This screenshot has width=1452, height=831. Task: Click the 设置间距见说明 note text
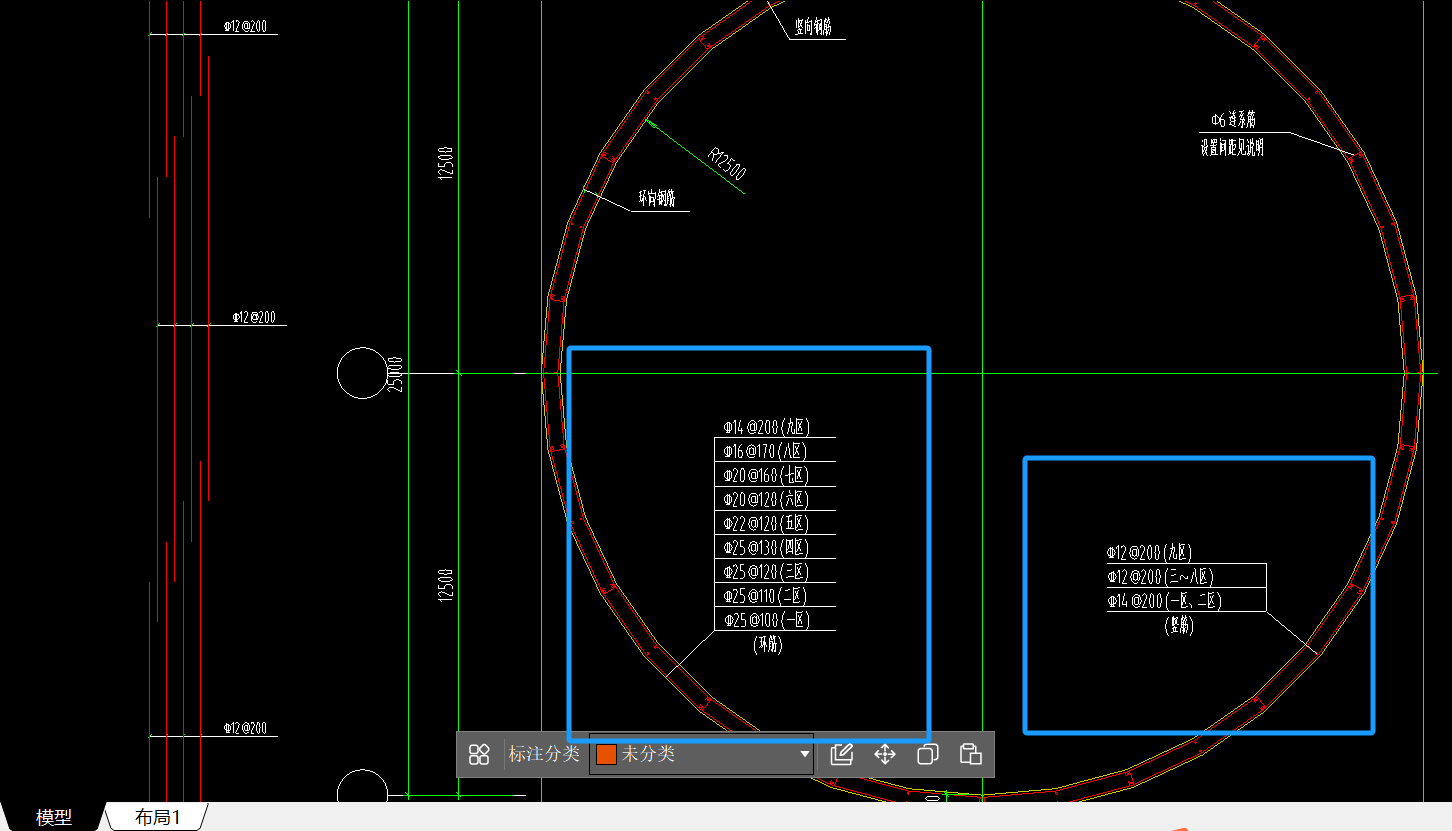point(1232,148)
